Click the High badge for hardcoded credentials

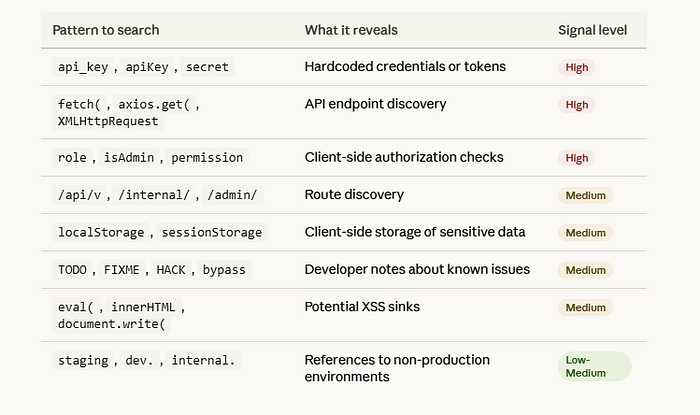click(x=576, y=67)
